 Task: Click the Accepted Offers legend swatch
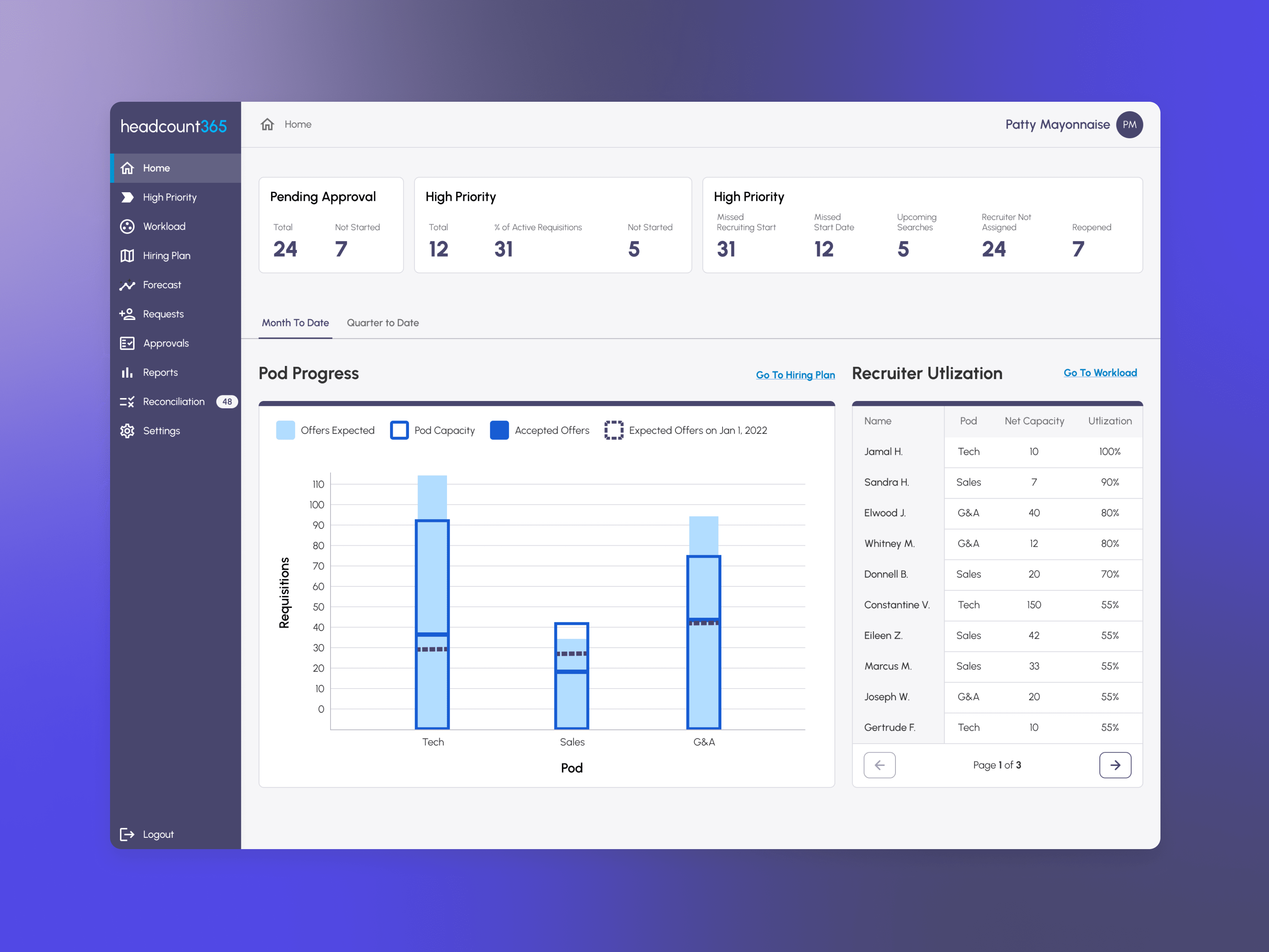pos(499,430)
